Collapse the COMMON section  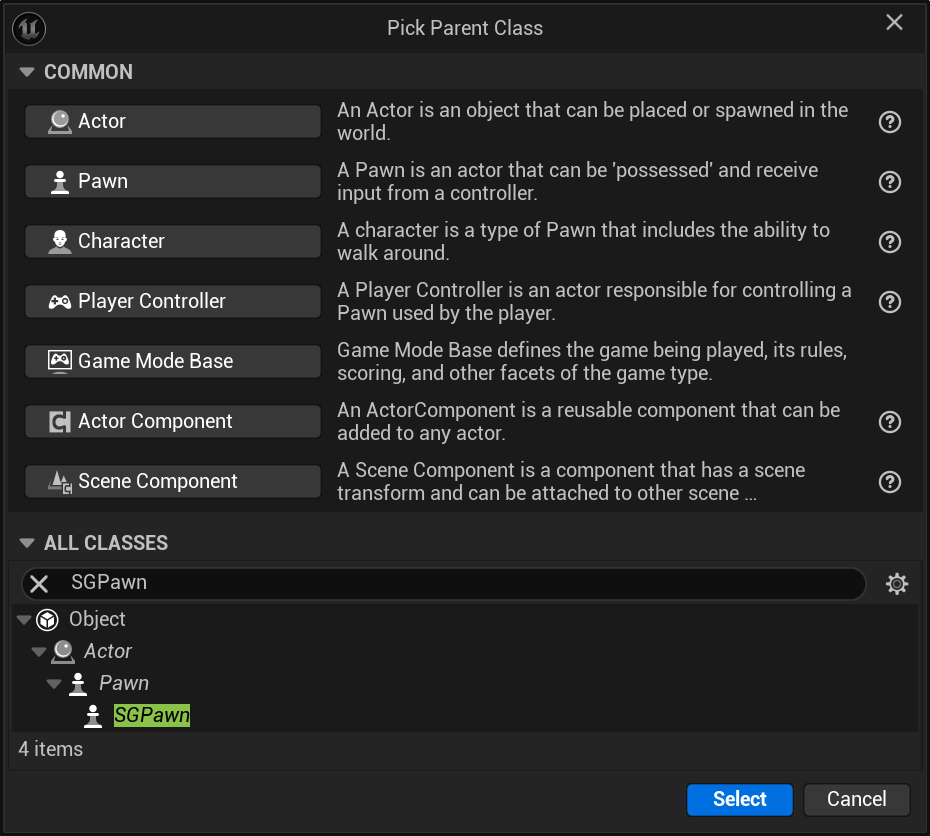tap(25, 71)
